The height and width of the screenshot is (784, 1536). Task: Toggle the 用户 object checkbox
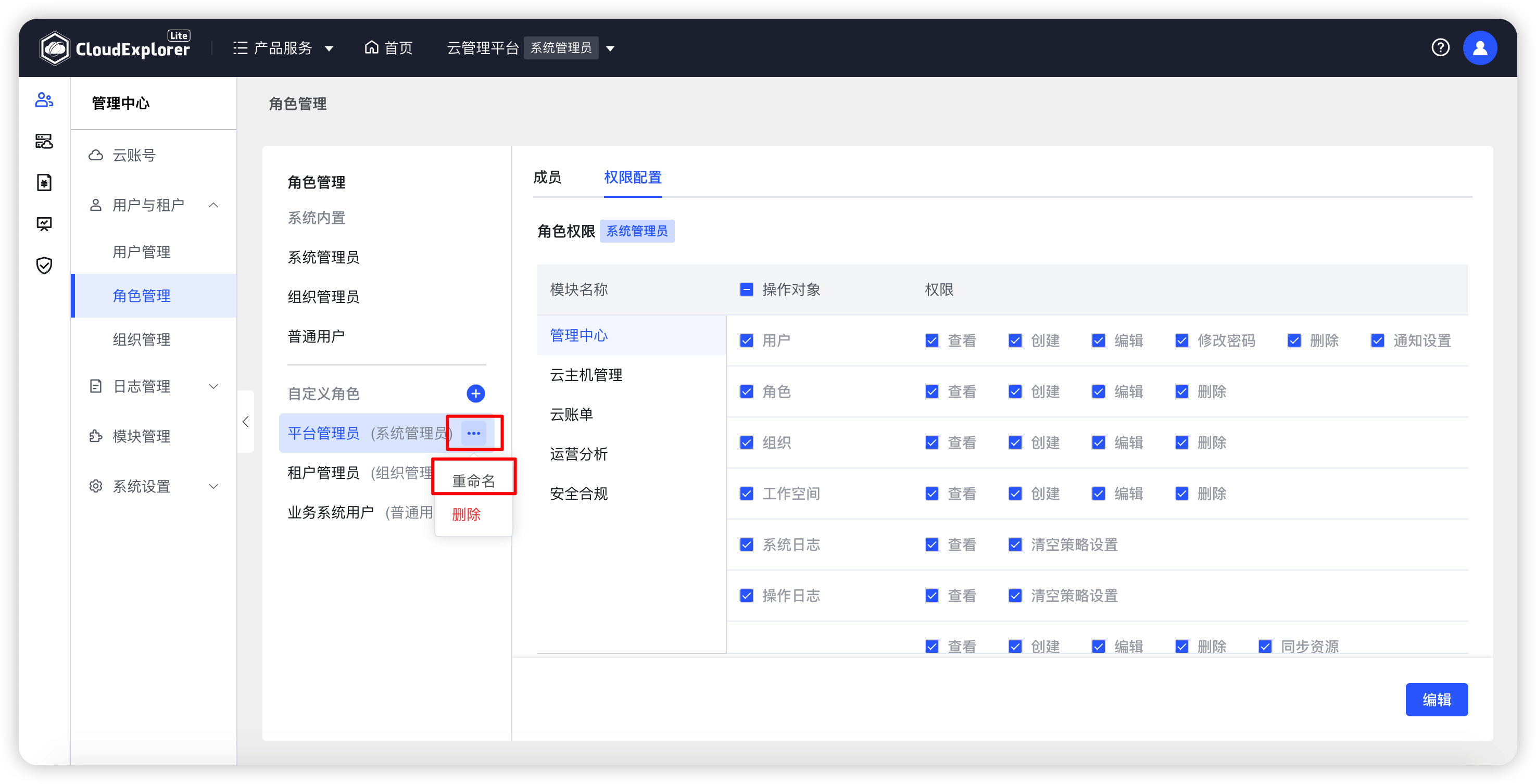coord(746,340)
